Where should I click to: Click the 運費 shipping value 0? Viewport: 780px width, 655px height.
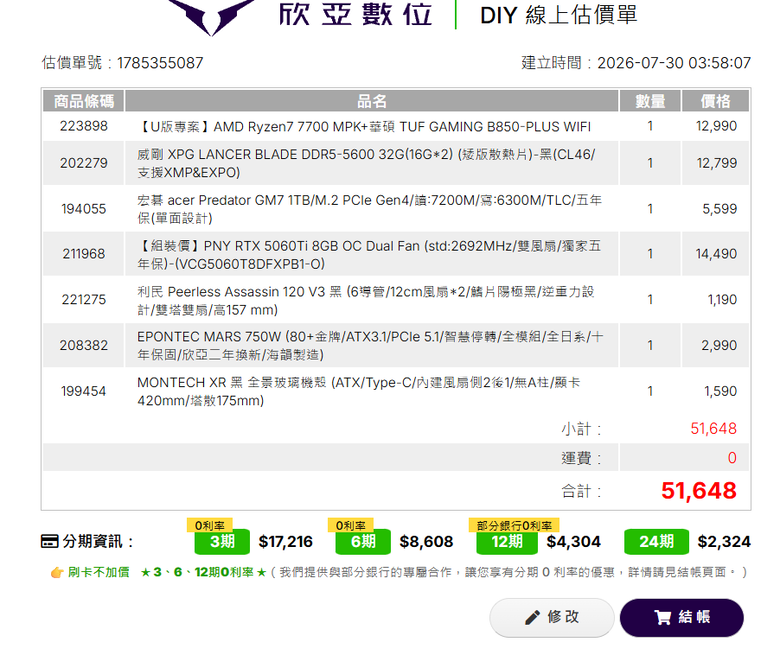(732, 458)
